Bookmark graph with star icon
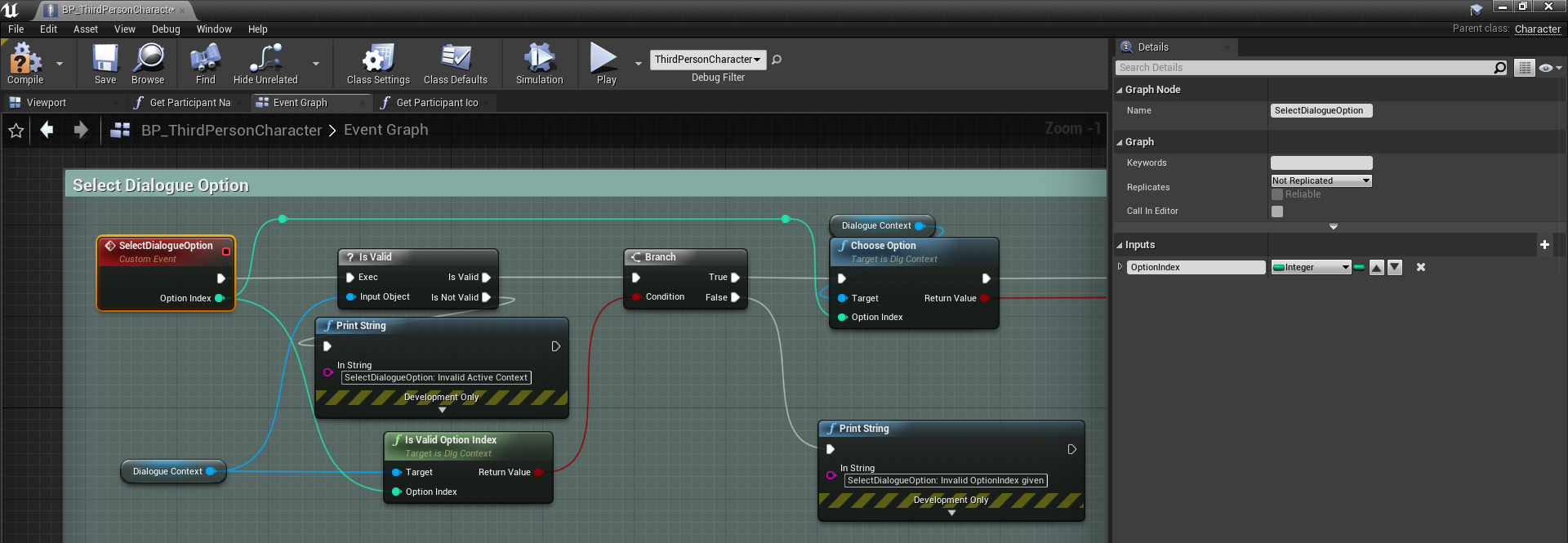Screen dimensions: 1568x543 (x=16, y=131)
